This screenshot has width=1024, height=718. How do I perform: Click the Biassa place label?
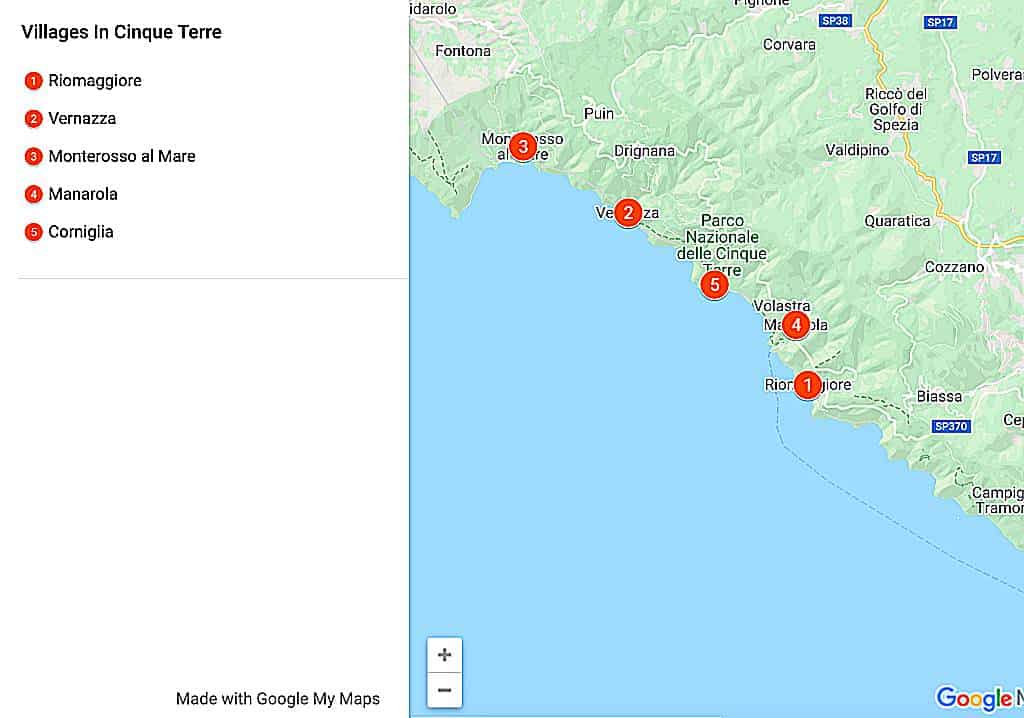pos(939,396)
